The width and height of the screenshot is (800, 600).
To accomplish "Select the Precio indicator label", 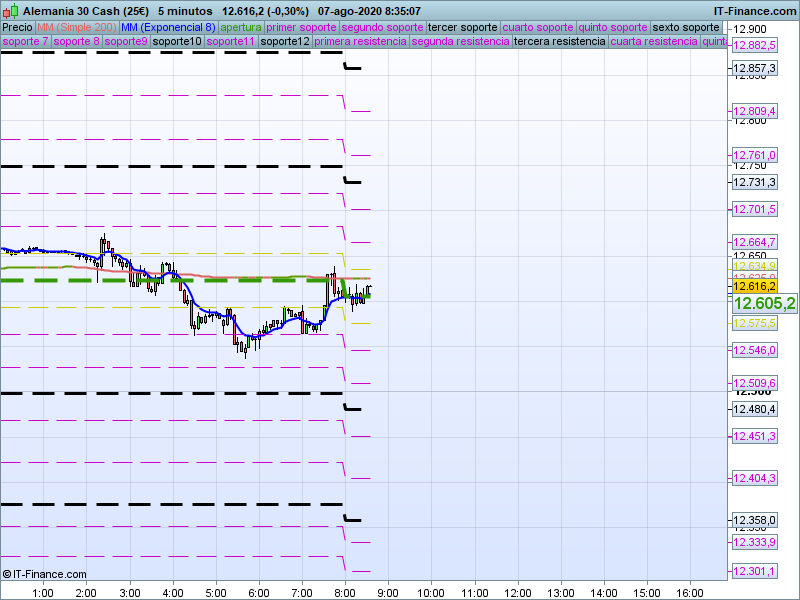I will point(17,27).
